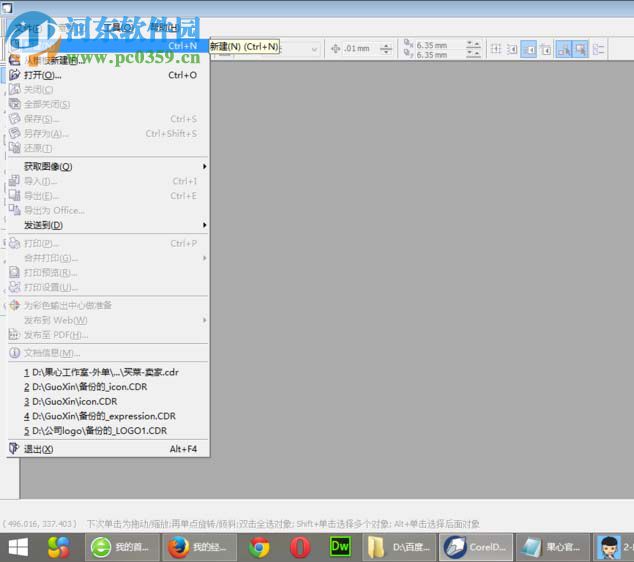This screenshot has height=562, width=634.
Task: Toggle the highlighted Snap to Objects icon
Action: coord(528,49)
